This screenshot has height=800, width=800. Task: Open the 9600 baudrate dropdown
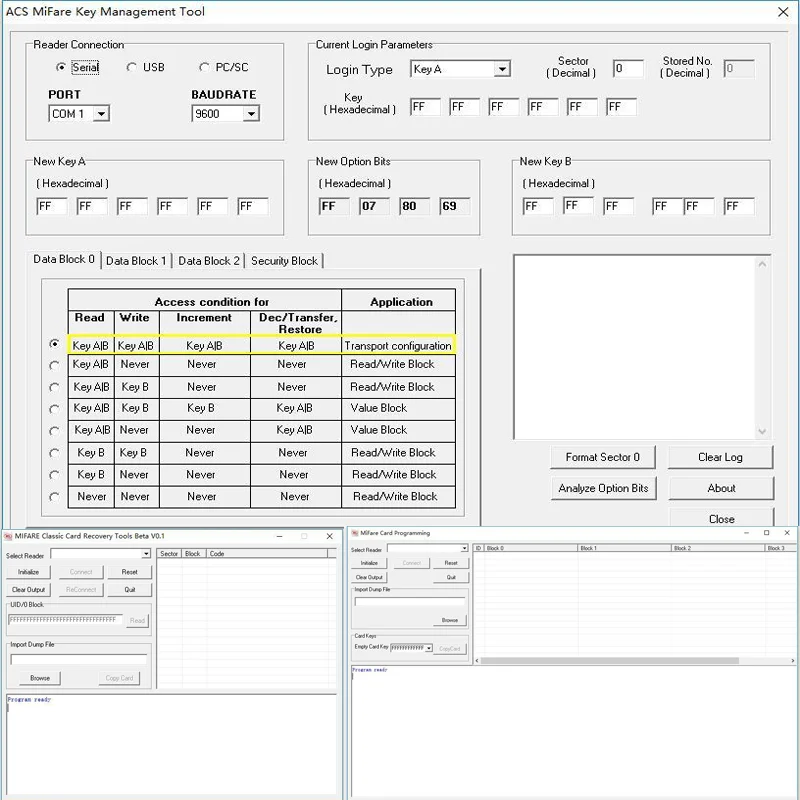pos(251,114)
